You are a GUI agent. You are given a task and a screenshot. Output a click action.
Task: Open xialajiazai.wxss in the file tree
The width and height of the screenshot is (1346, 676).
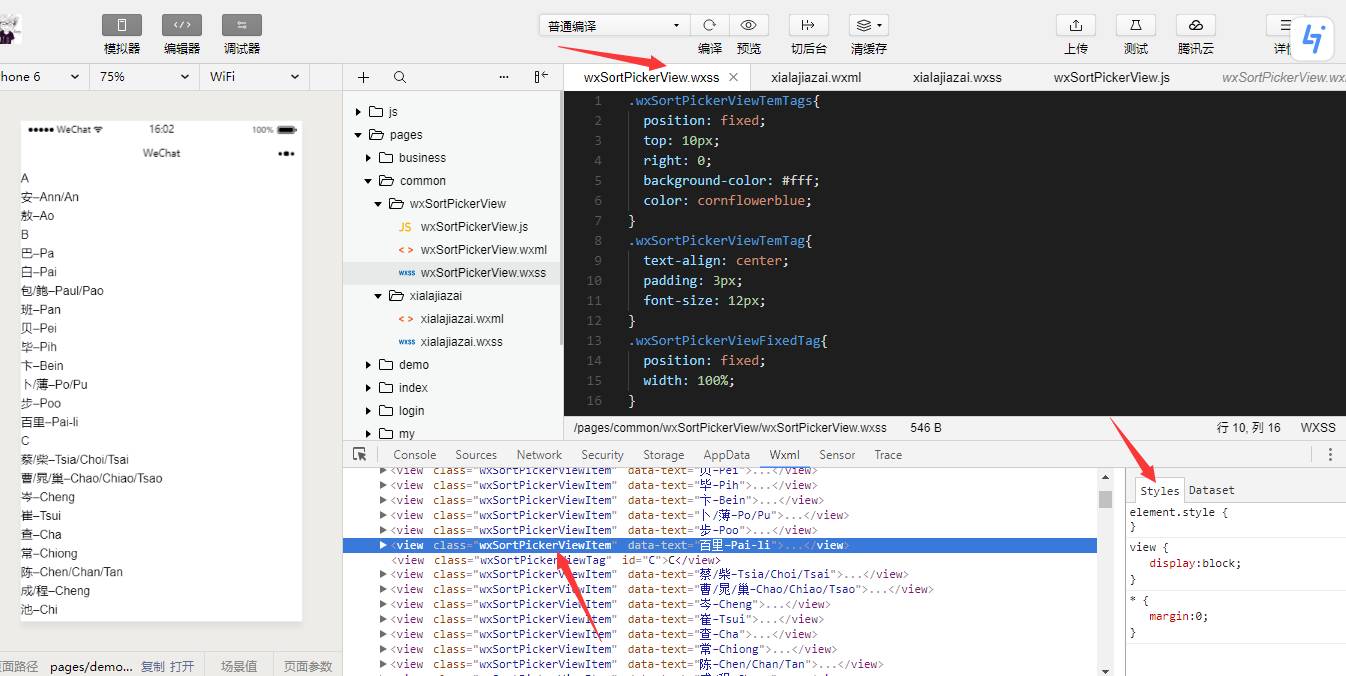(x=462, y=342)
